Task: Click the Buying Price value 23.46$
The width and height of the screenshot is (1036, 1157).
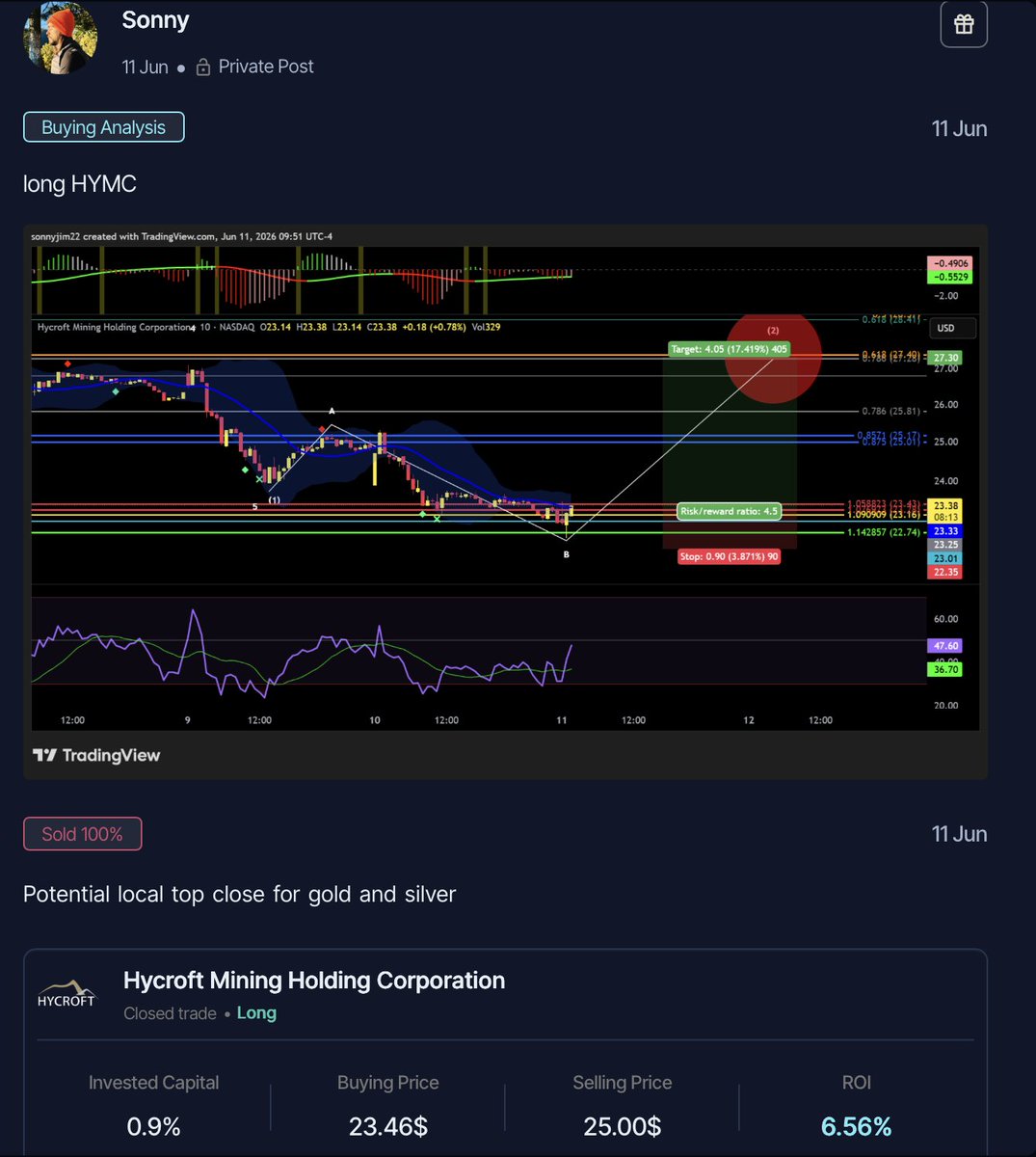Action: click(388, 1126)
